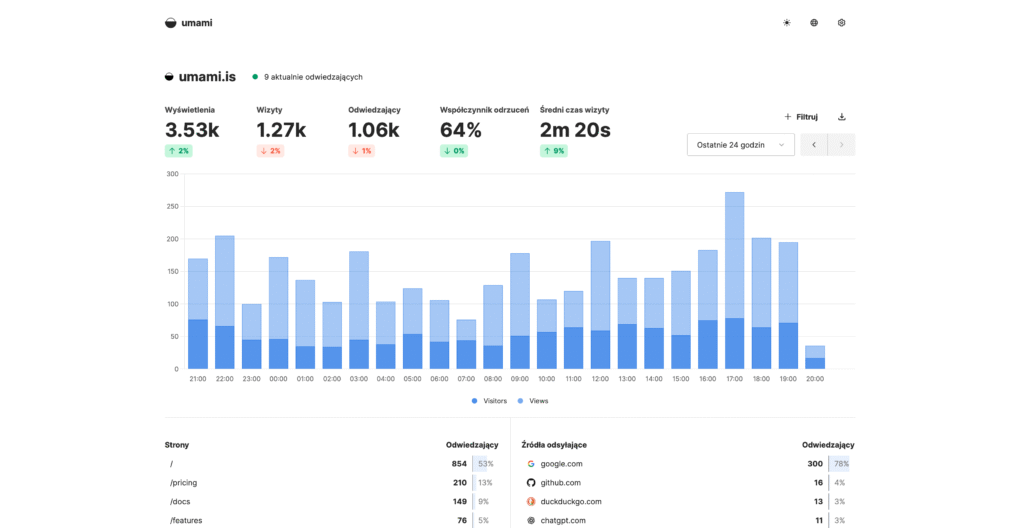Toggle Visitors series in chart legend

pos(489,401)
